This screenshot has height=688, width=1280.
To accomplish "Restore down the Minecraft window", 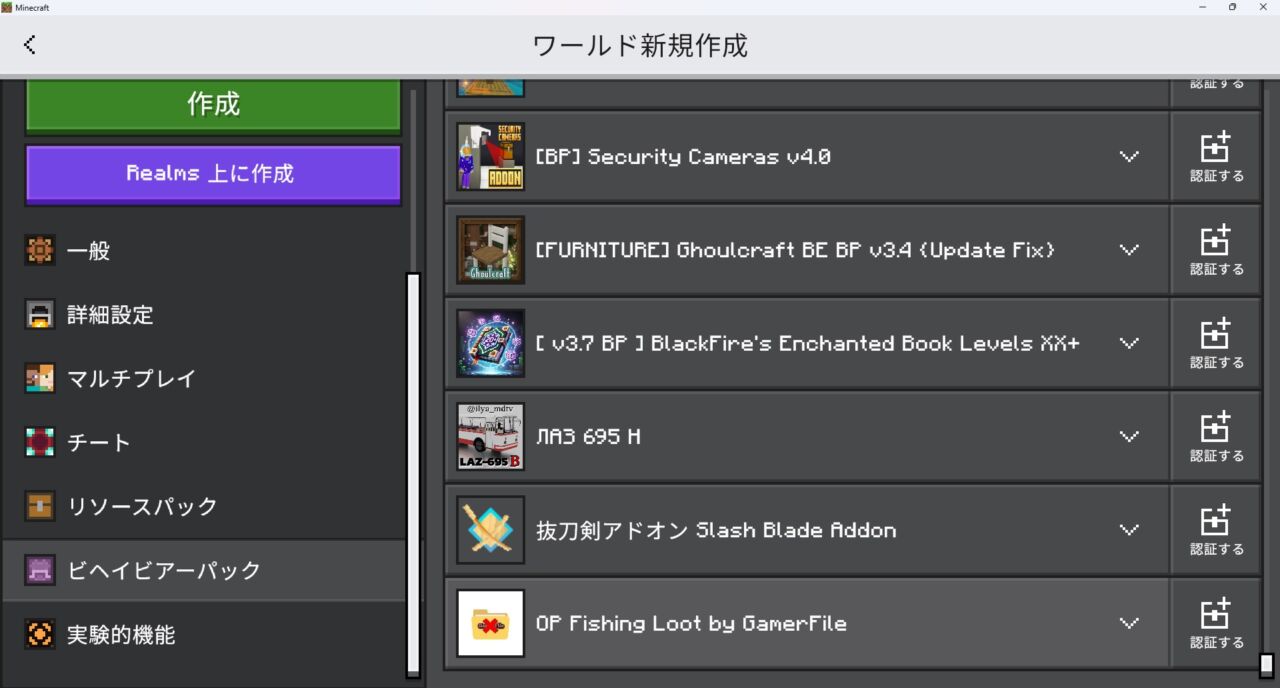I will [x=1232, y=7].
